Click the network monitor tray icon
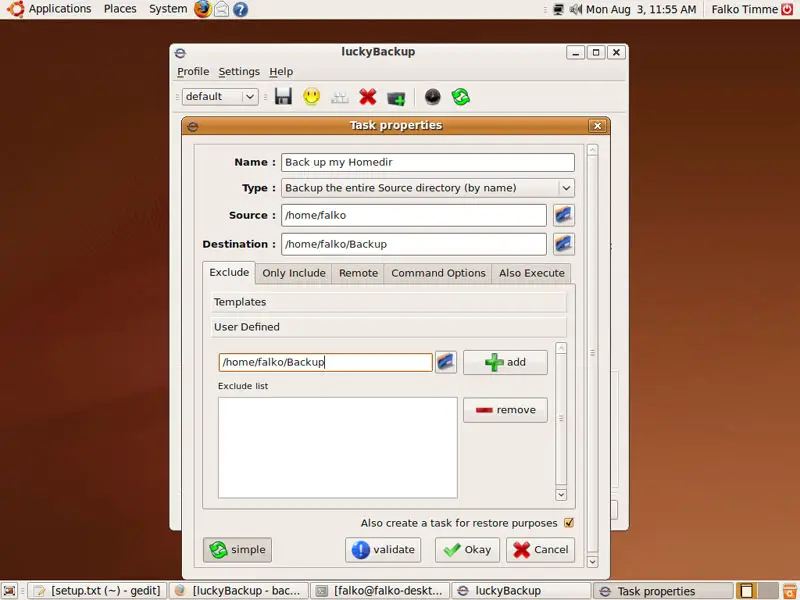The width and height of the screenshot is (800, 600). click(x=559, y=9)
